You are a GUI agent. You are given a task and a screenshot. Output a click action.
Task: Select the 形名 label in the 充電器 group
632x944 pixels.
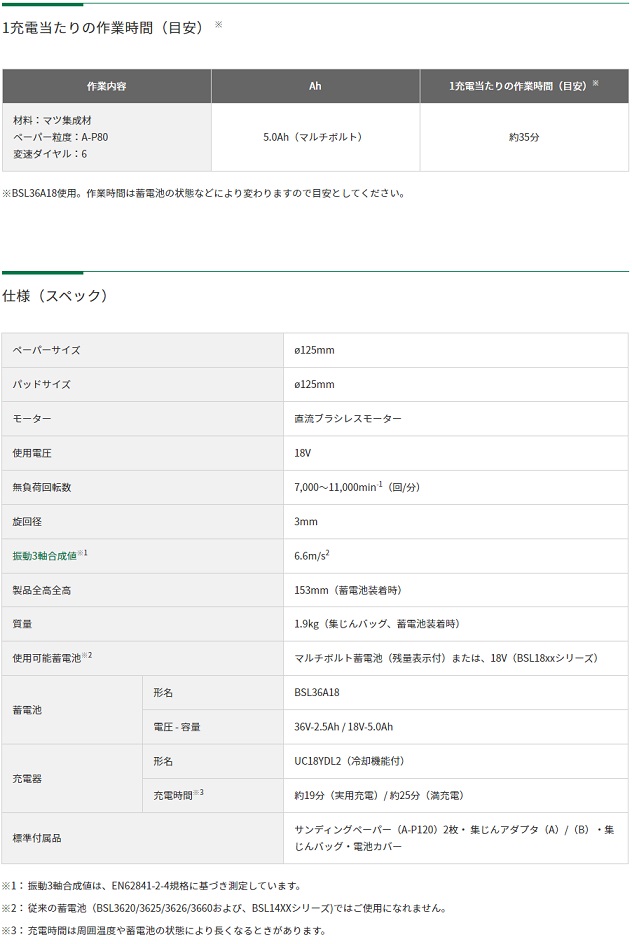163,761
